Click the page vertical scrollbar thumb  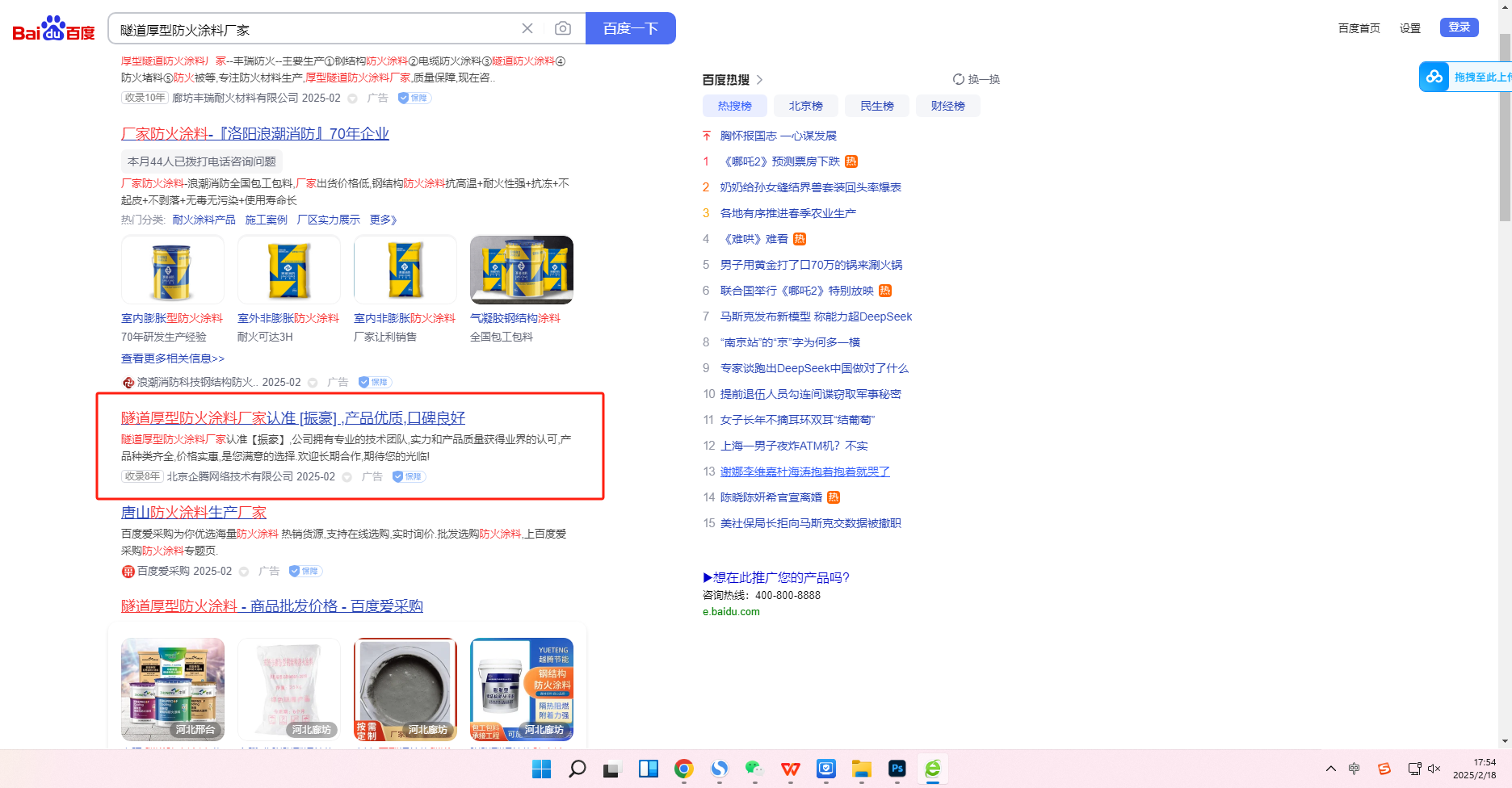(x=1505, y=129)
